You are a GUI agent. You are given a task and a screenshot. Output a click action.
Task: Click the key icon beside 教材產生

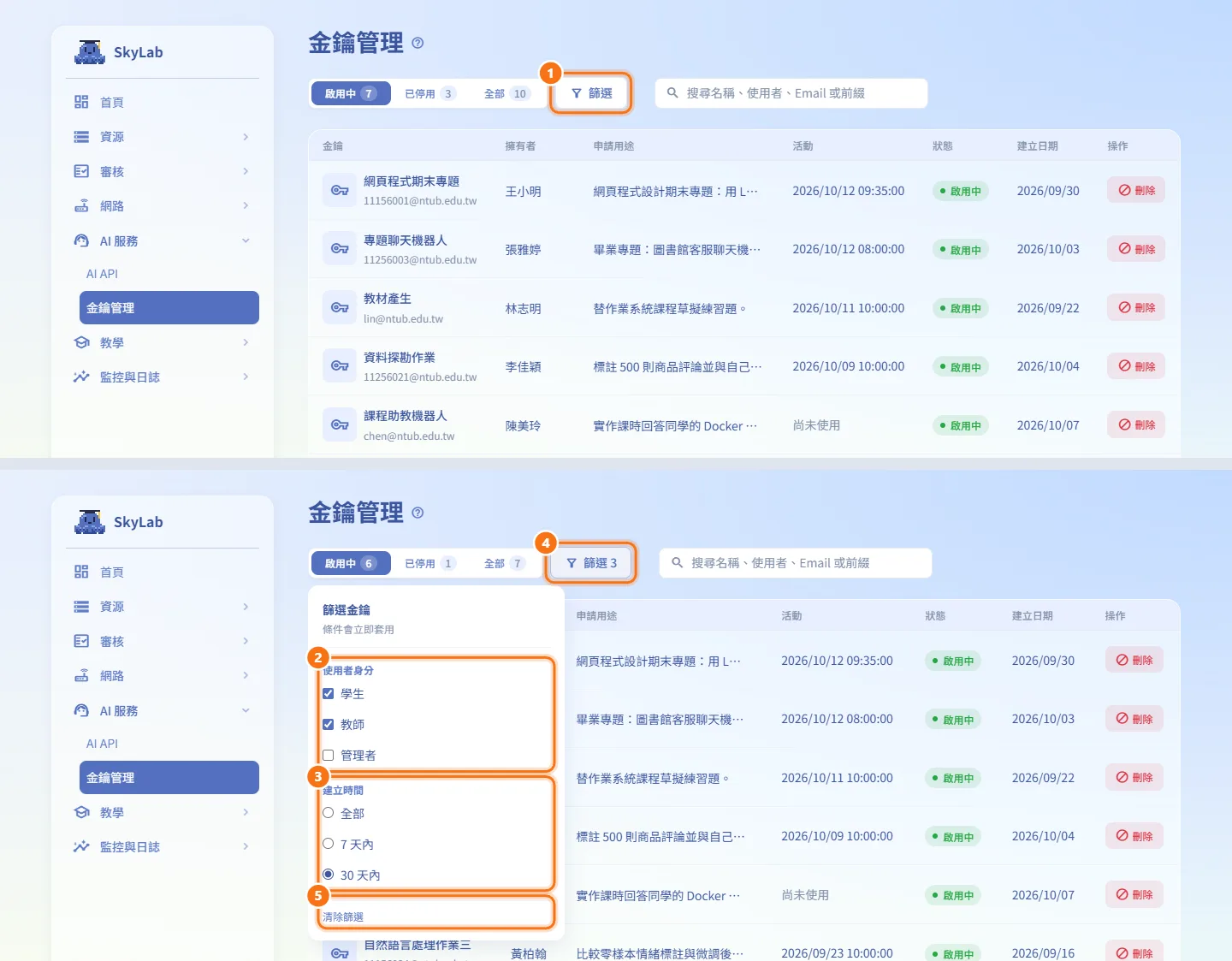[340, 308]
